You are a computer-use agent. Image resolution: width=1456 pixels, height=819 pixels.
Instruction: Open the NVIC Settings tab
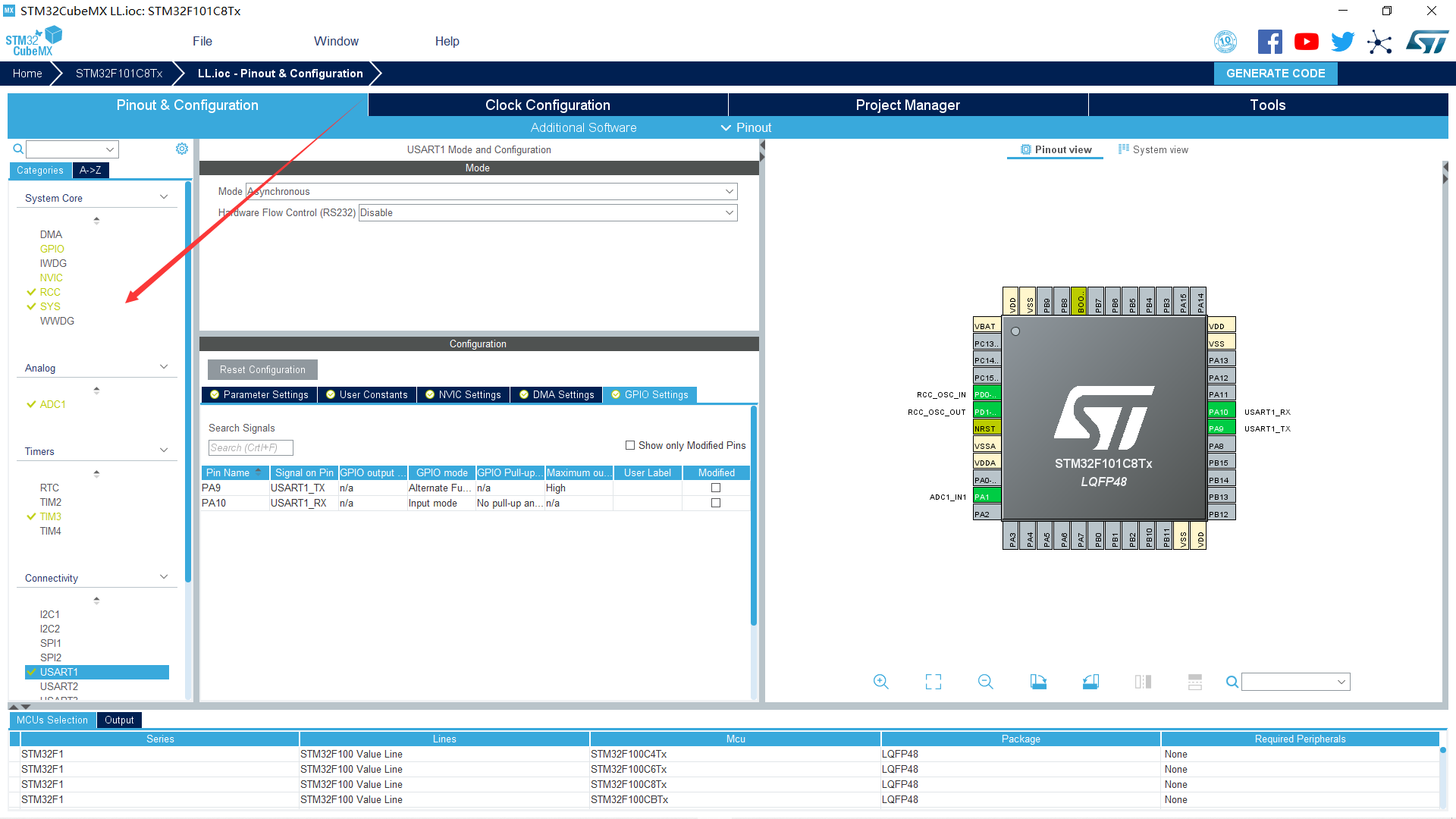[463, 394]
